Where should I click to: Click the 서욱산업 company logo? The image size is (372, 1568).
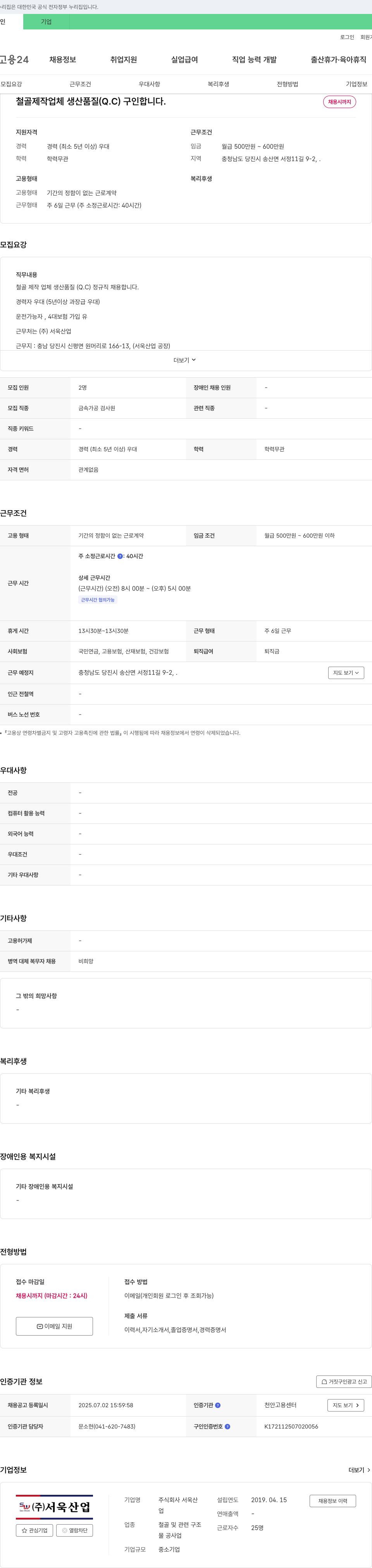[x=54, y=1508]
